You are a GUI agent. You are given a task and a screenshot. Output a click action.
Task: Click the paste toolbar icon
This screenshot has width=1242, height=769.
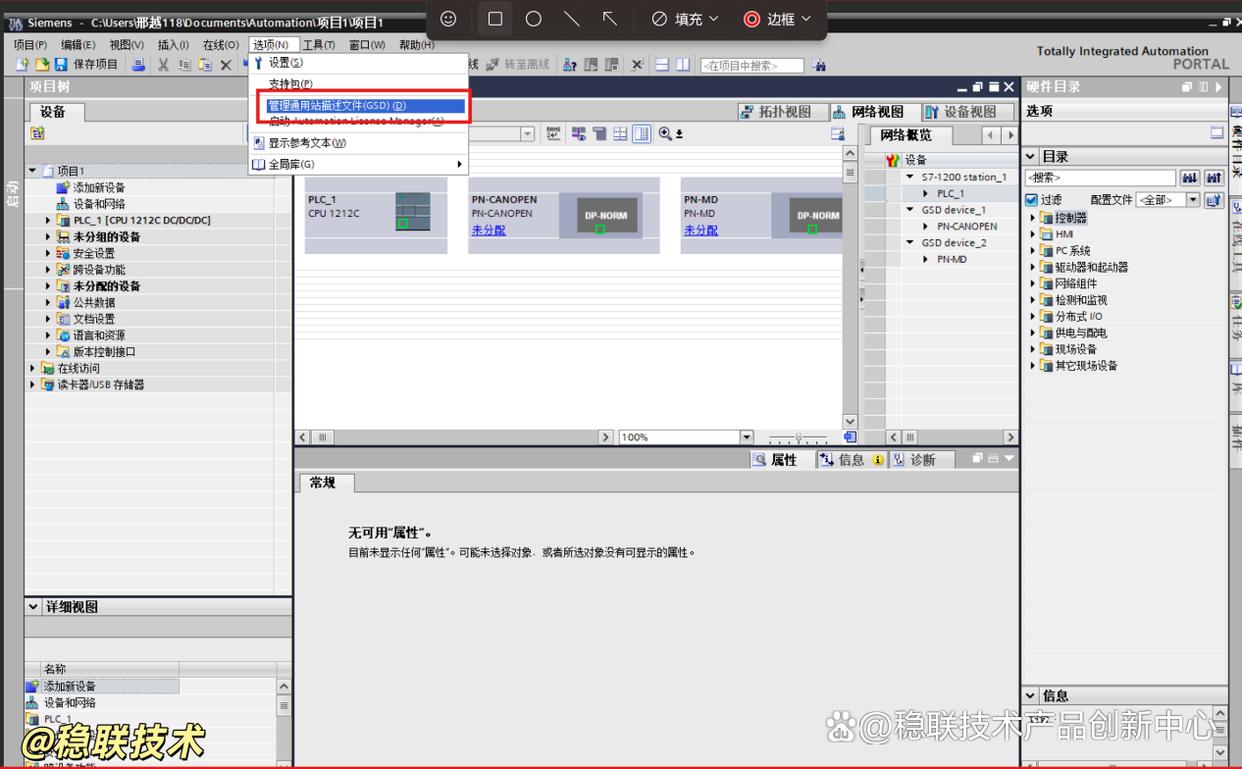point(205,65)
